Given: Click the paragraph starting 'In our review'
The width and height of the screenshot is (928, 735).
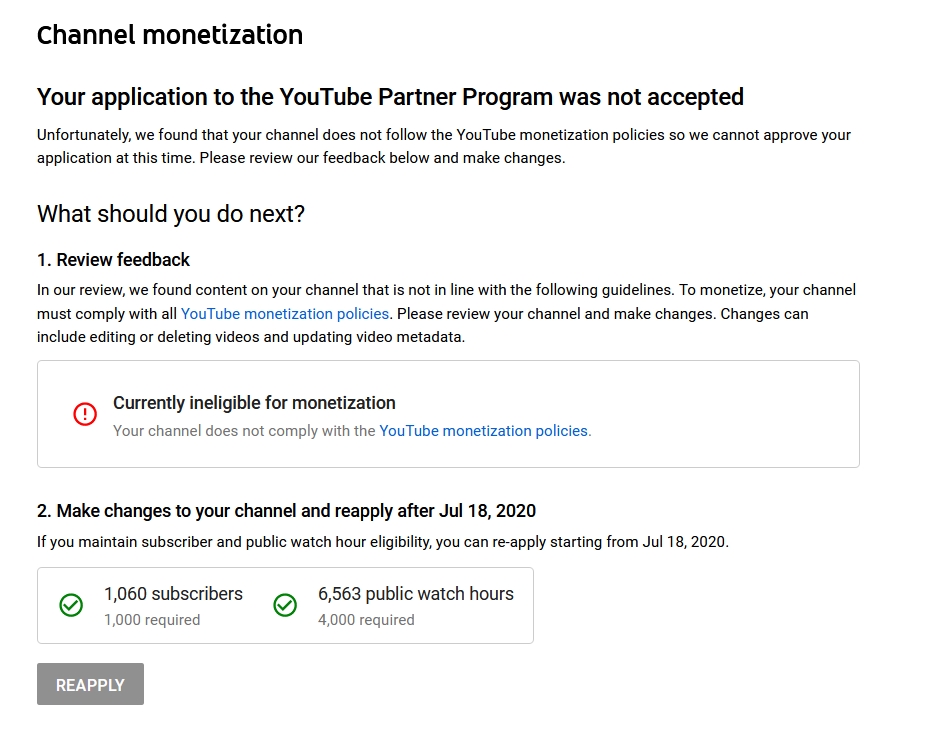Looking at the screenshot, I should [446, 314].
